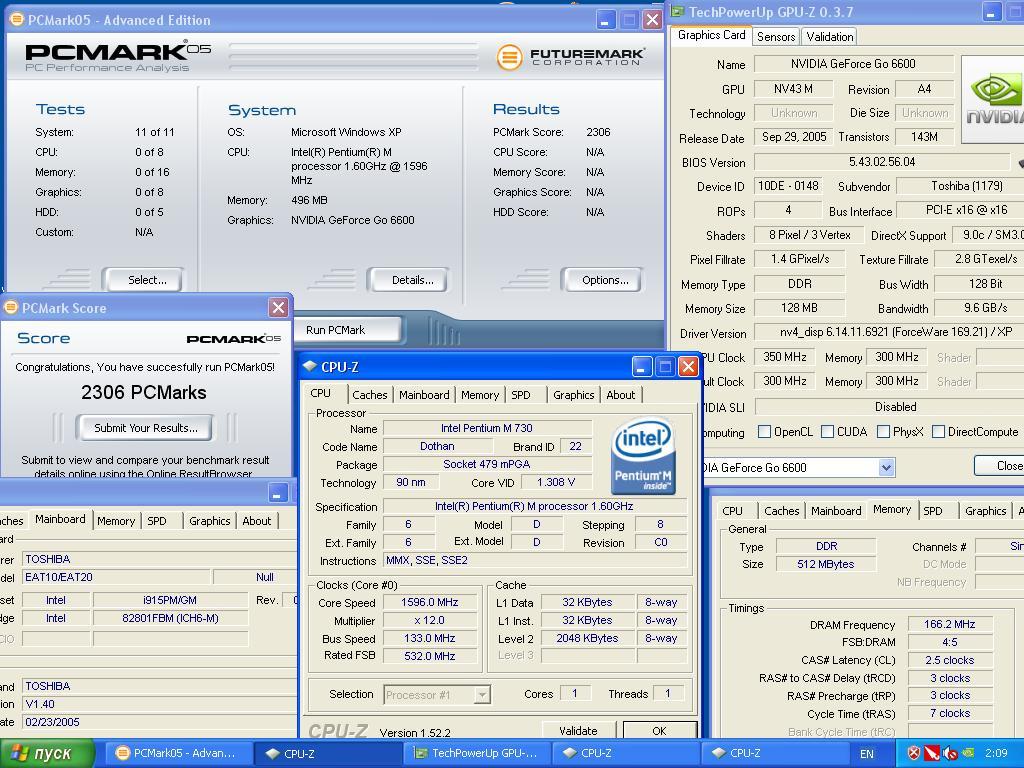The width and height of the screenshot is (1024, 768).
Task: Open the Graphics tab in front CPU-Z
Action: 573,395
